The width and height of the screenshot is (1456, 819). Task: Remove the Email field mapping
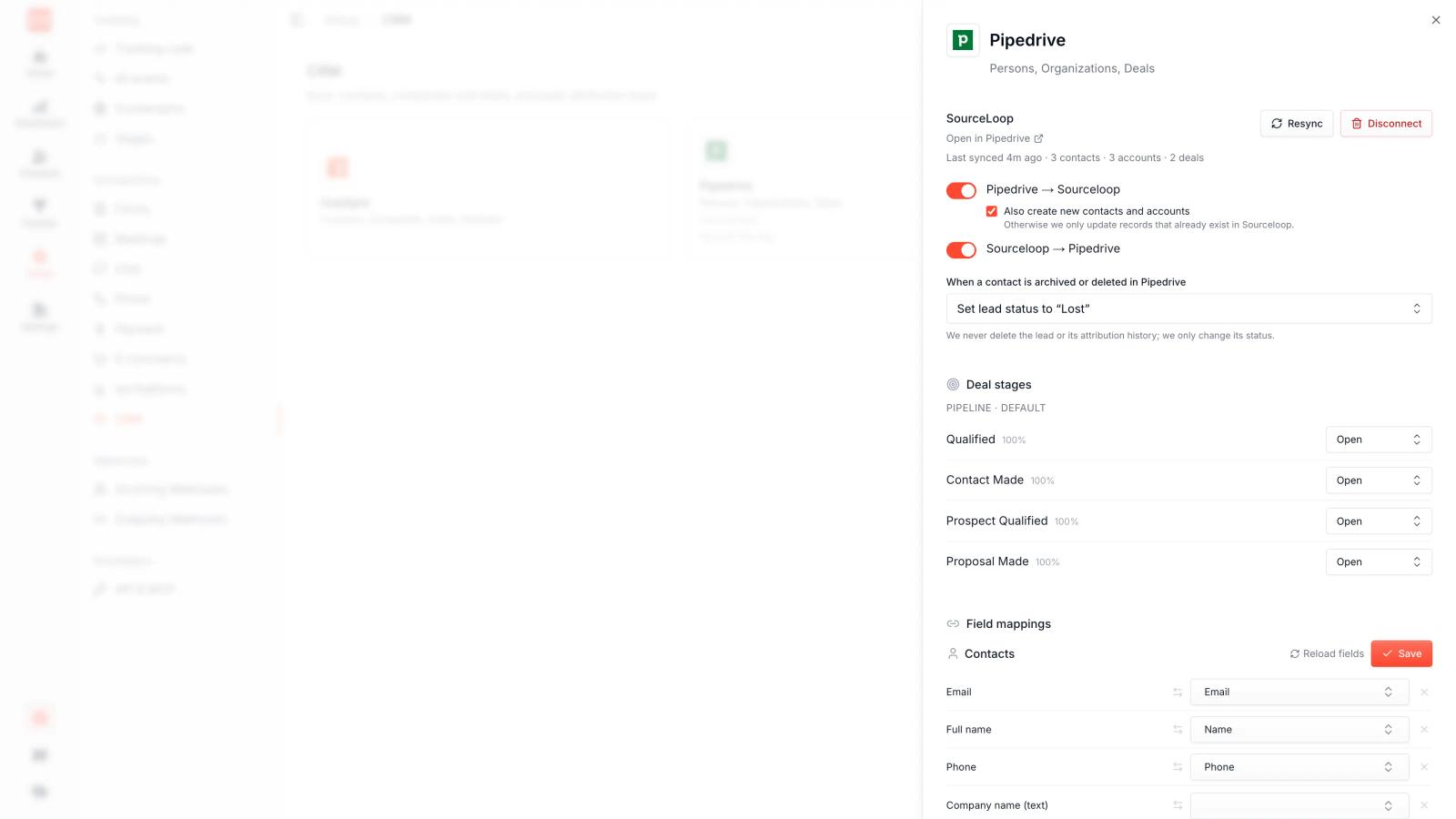(x=1424, y=693)
